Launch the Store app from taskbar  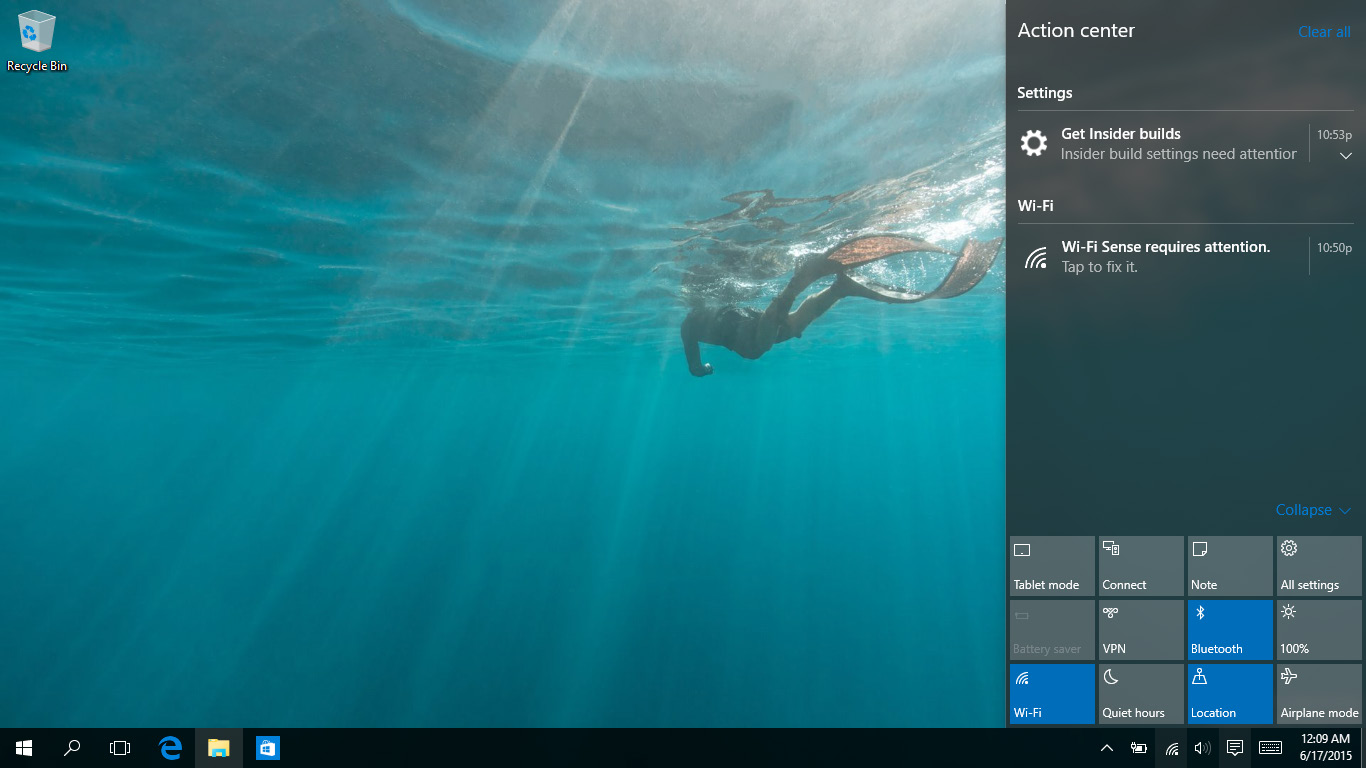(267, 748)
